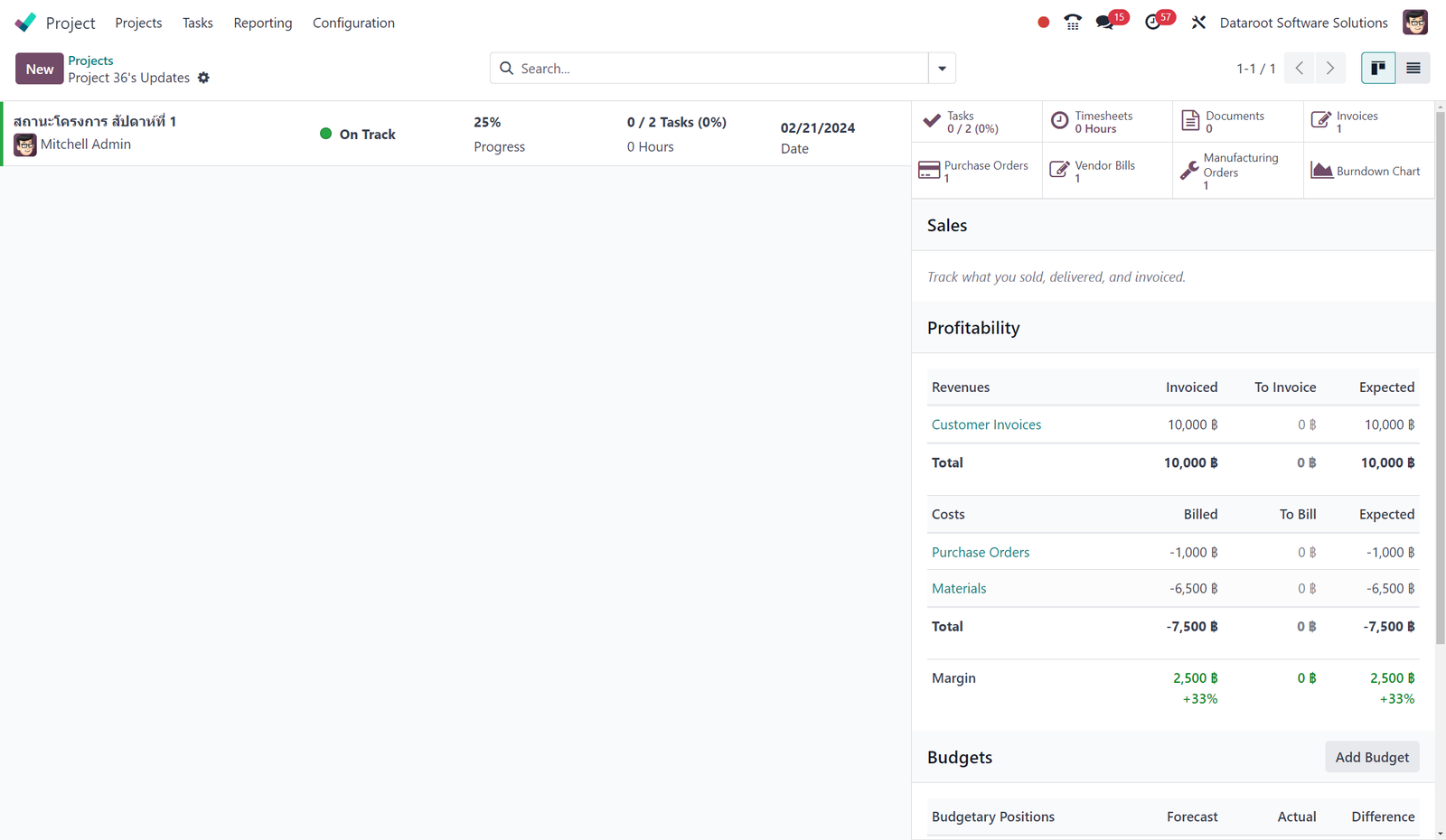Click the 1-1 / 1 pager counter
The width and height of the screenshot is (1446, 840).
click(x=1256, y=69)
